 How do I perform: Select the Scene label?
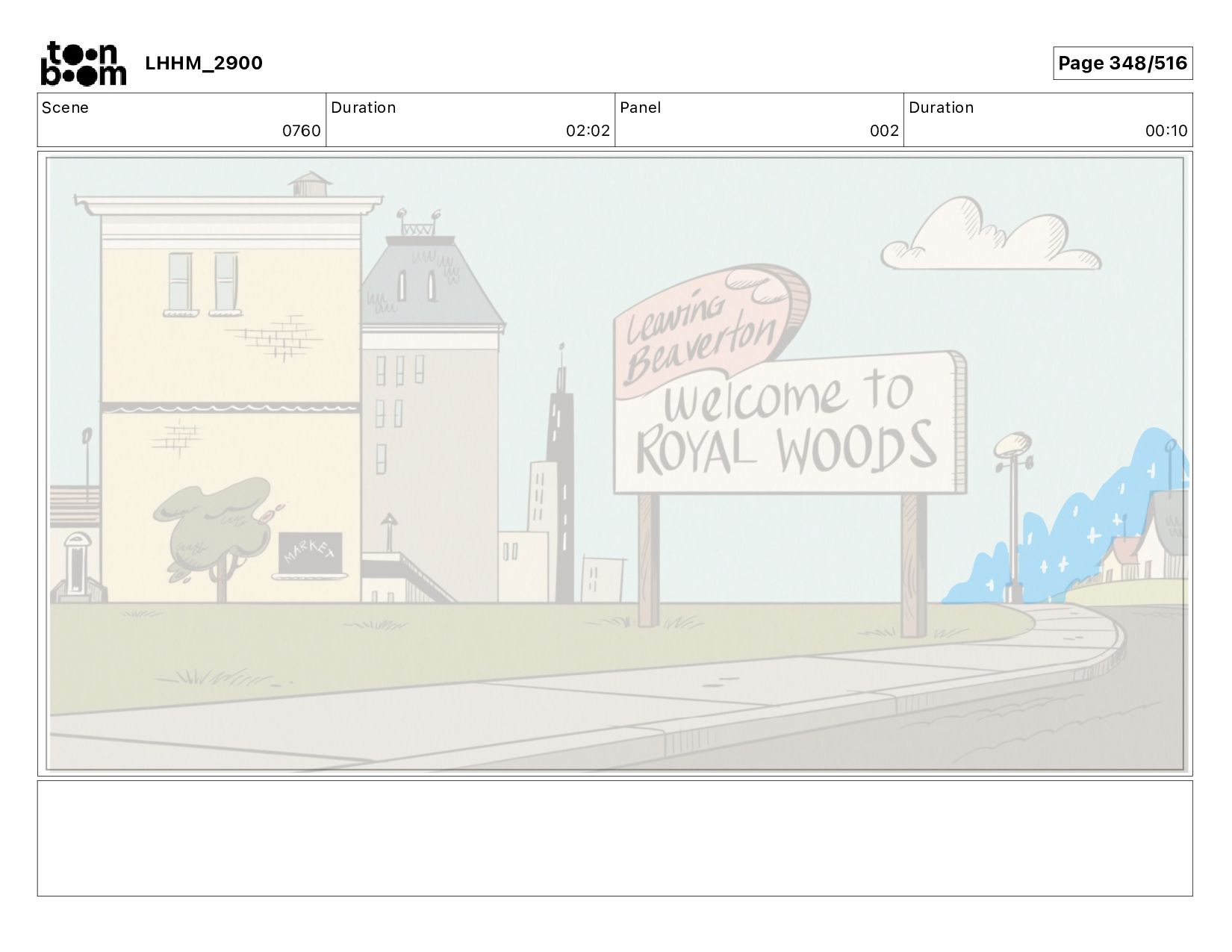(65, 108)
